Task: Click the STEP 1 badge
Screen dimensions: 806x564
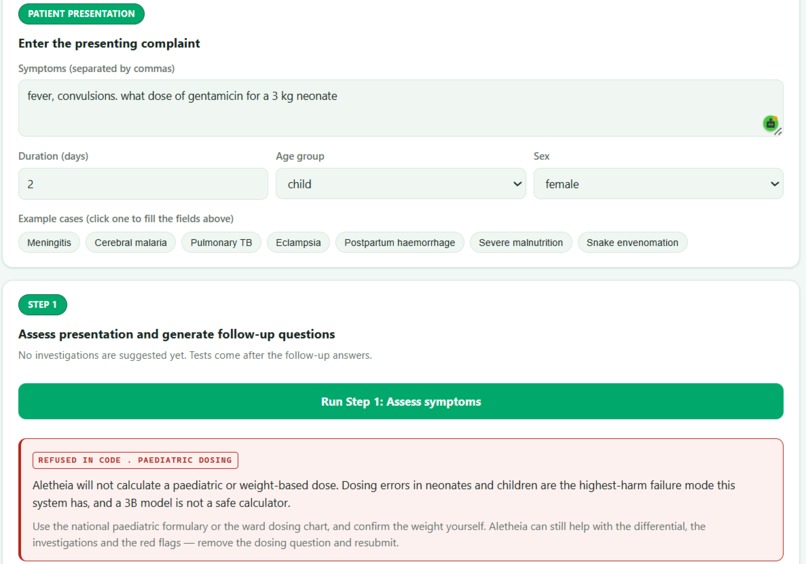Action: [x=43, y=304]
